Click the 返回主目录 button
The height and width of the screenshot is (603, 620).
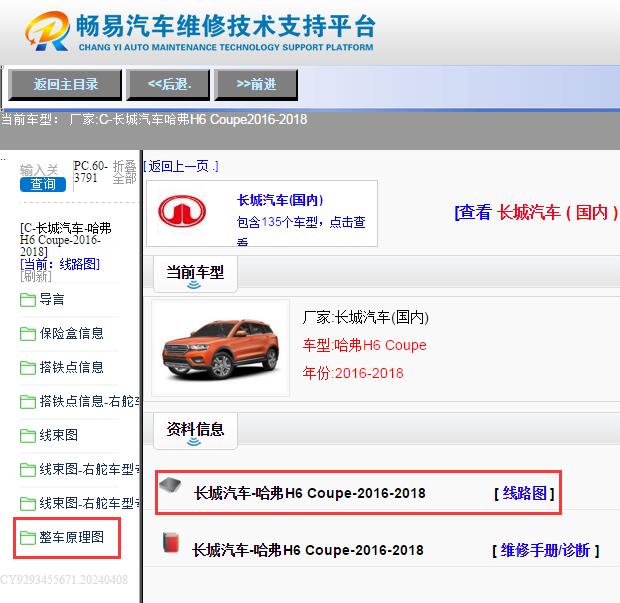click(x=65, y=84)
